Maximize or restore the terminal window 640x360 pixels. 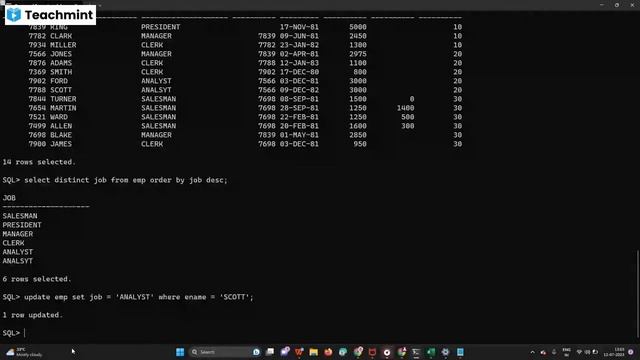pos(617,5)
